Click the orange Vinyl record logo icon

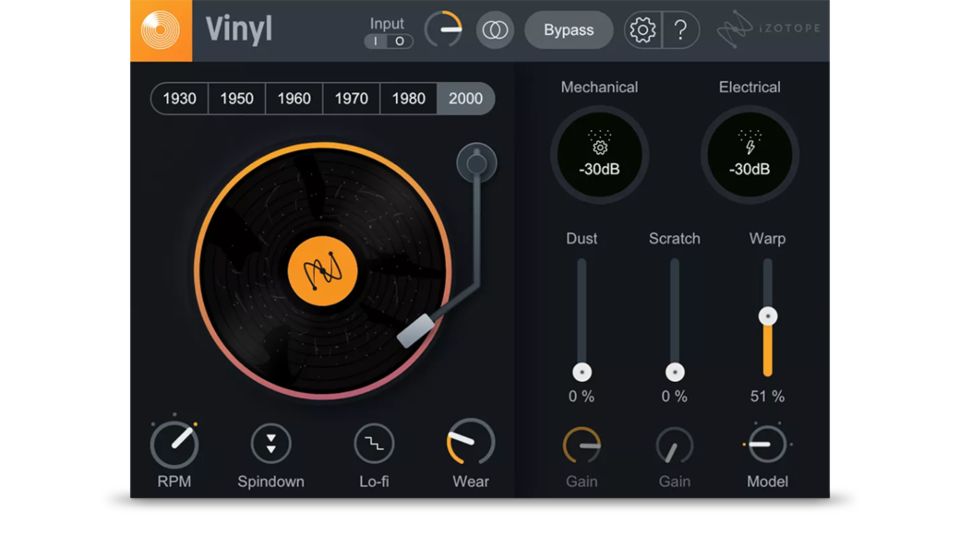160,30
